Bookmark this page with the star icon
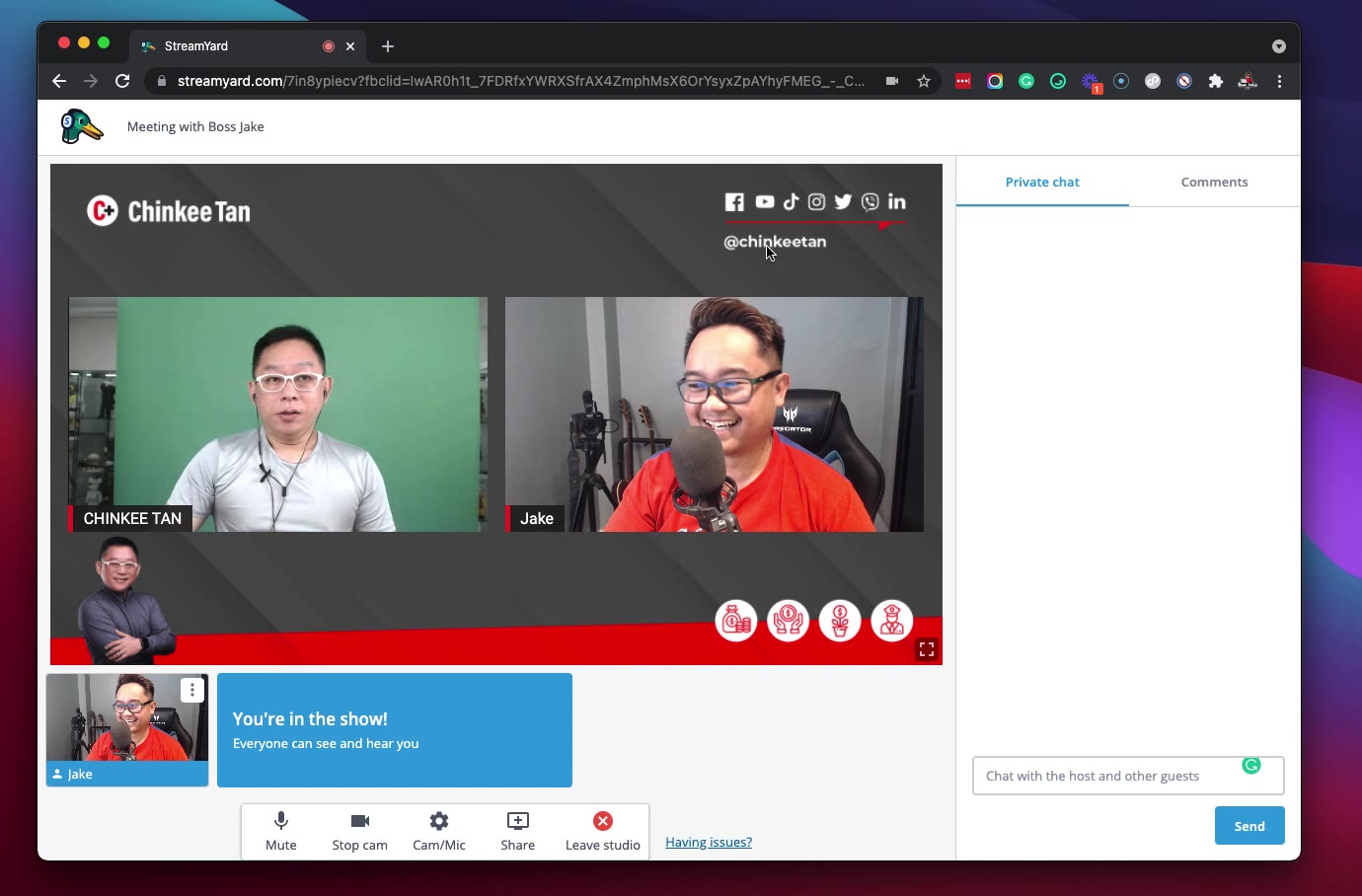 (924, 81)
